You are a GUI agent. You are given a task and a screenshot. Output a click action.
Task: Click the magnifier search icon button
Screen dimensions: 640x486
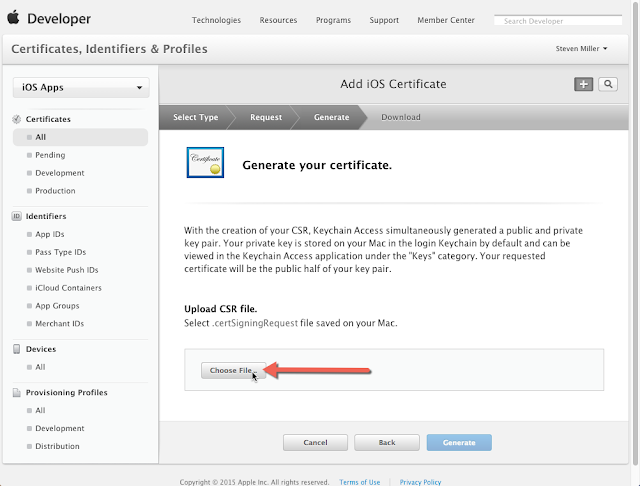608,84
